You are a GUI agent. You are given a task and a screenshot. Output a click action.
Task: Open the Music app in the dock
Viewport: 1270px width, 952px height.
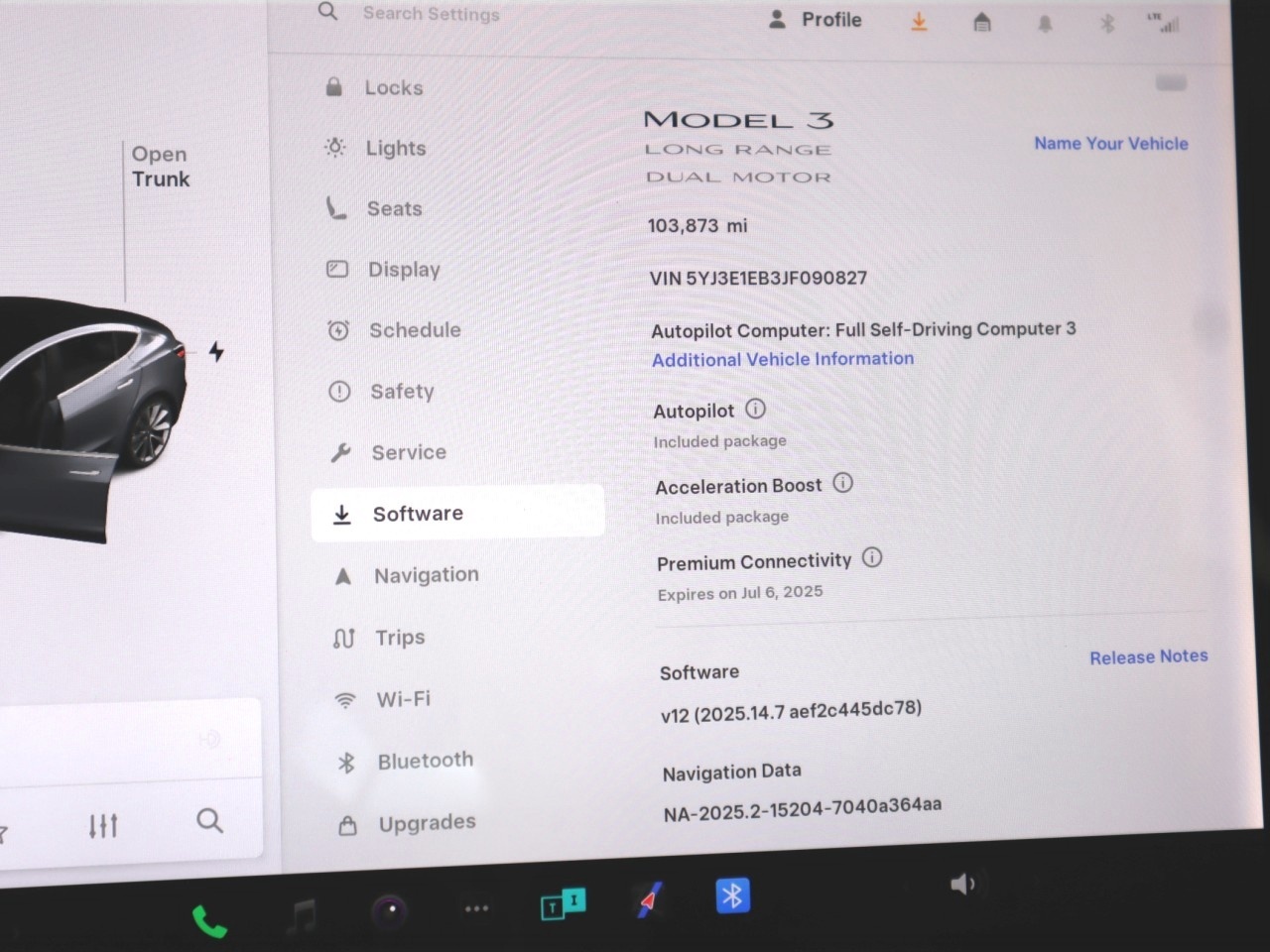pos(301,915)
